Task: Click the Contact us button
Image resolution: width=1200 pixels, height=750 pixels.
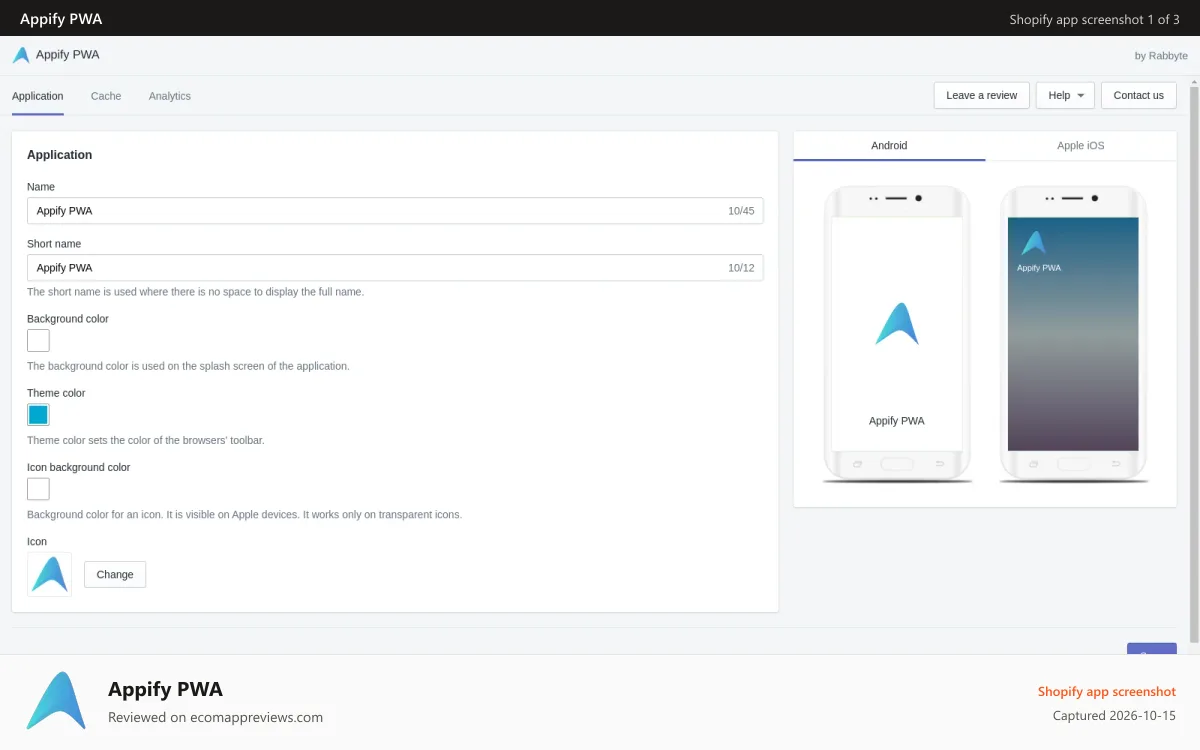Action: pos(1139,95)
